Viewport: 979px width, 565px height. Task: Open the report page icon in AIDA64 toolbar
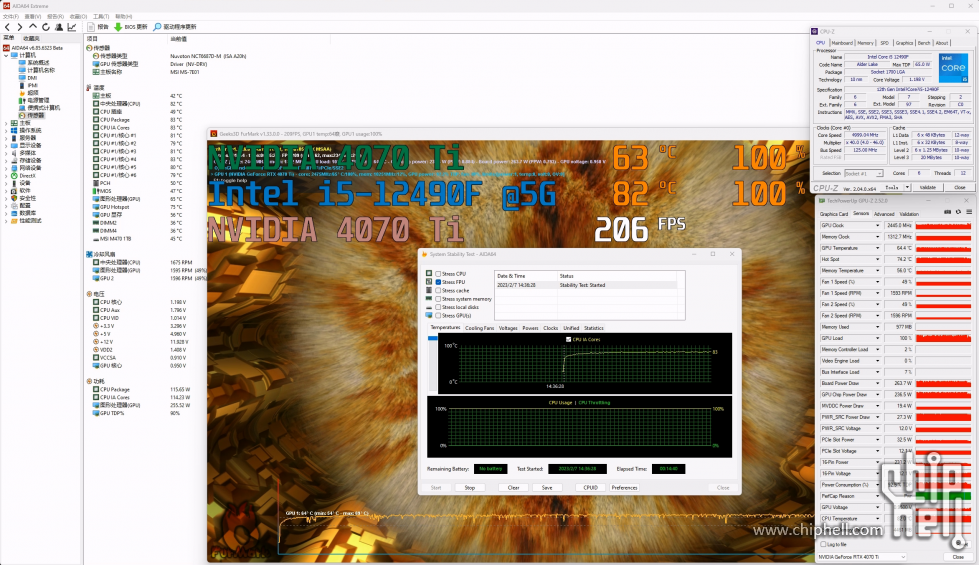click(x=91, y=27)
